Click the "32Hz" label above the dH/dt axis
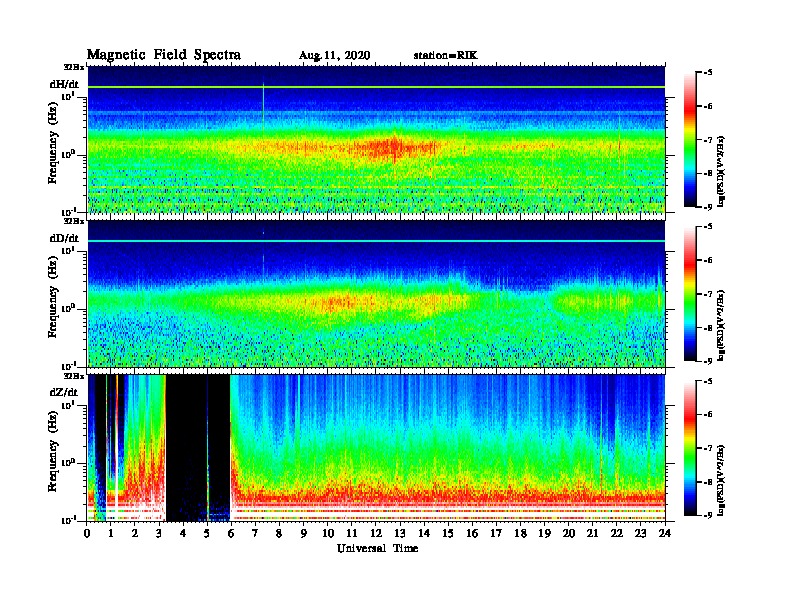 [x=74, y=67]
